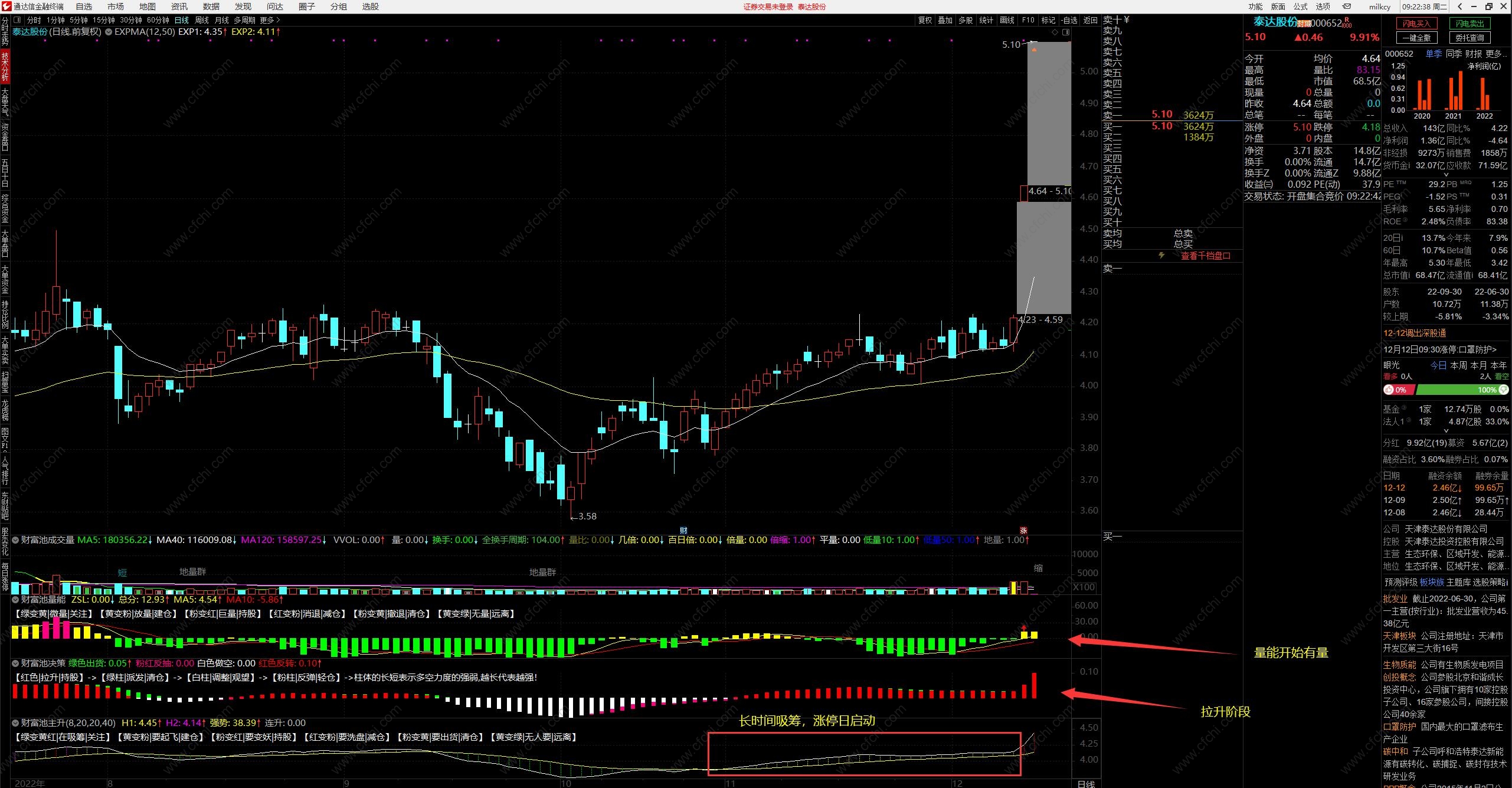Select the 日线 period option

(x=181, y=20)
